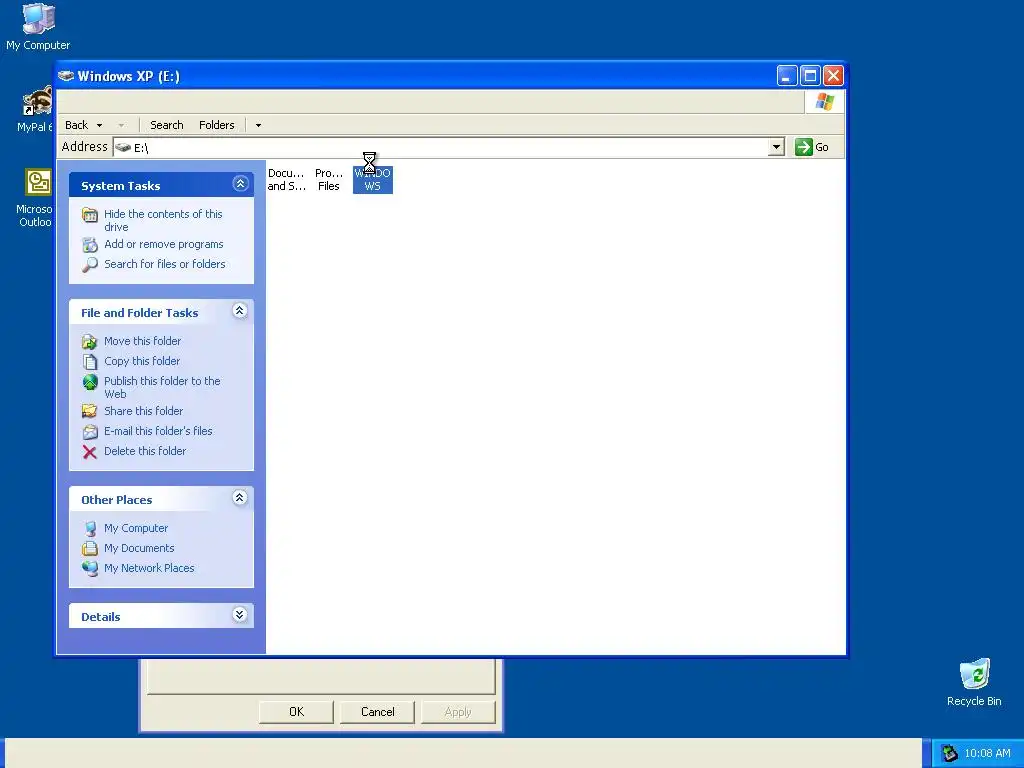1024x768 pixels.
Task: Click Search for files or folders
Action: (165, 264)
